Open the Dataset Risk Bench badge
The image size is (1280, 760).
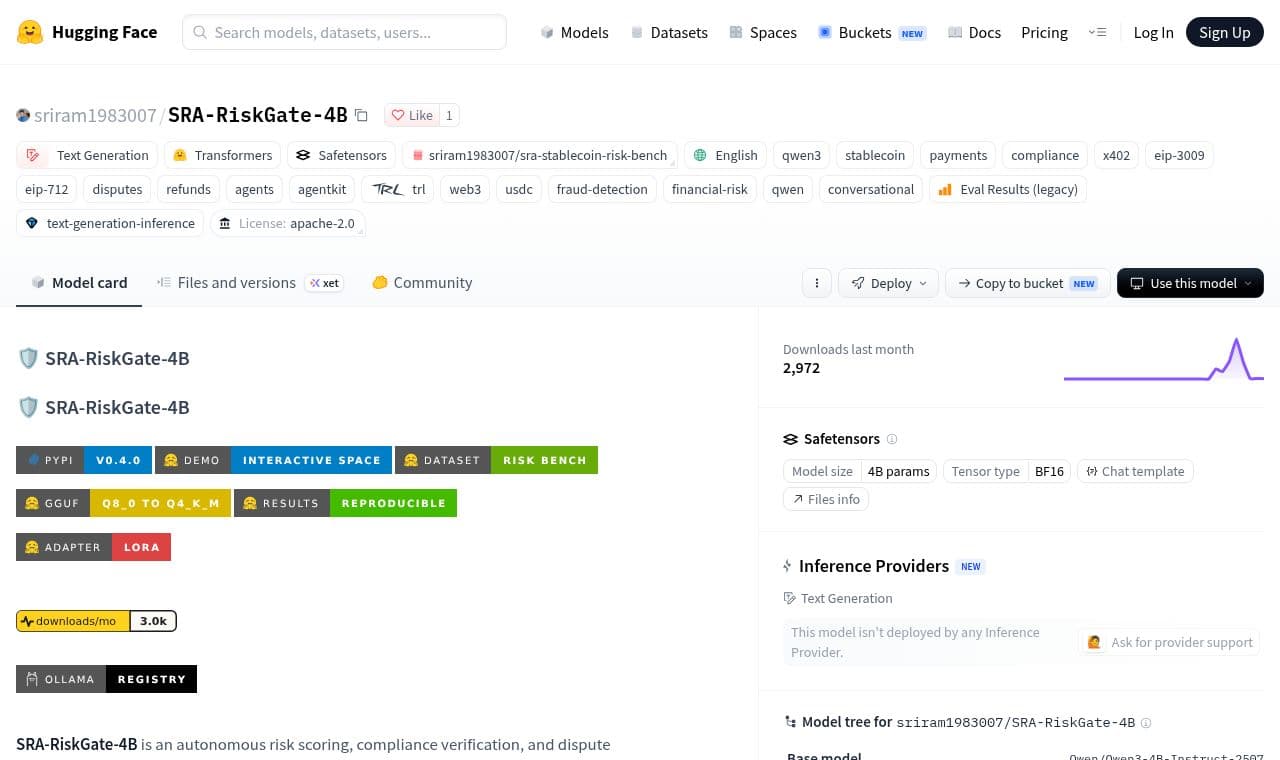496,460
